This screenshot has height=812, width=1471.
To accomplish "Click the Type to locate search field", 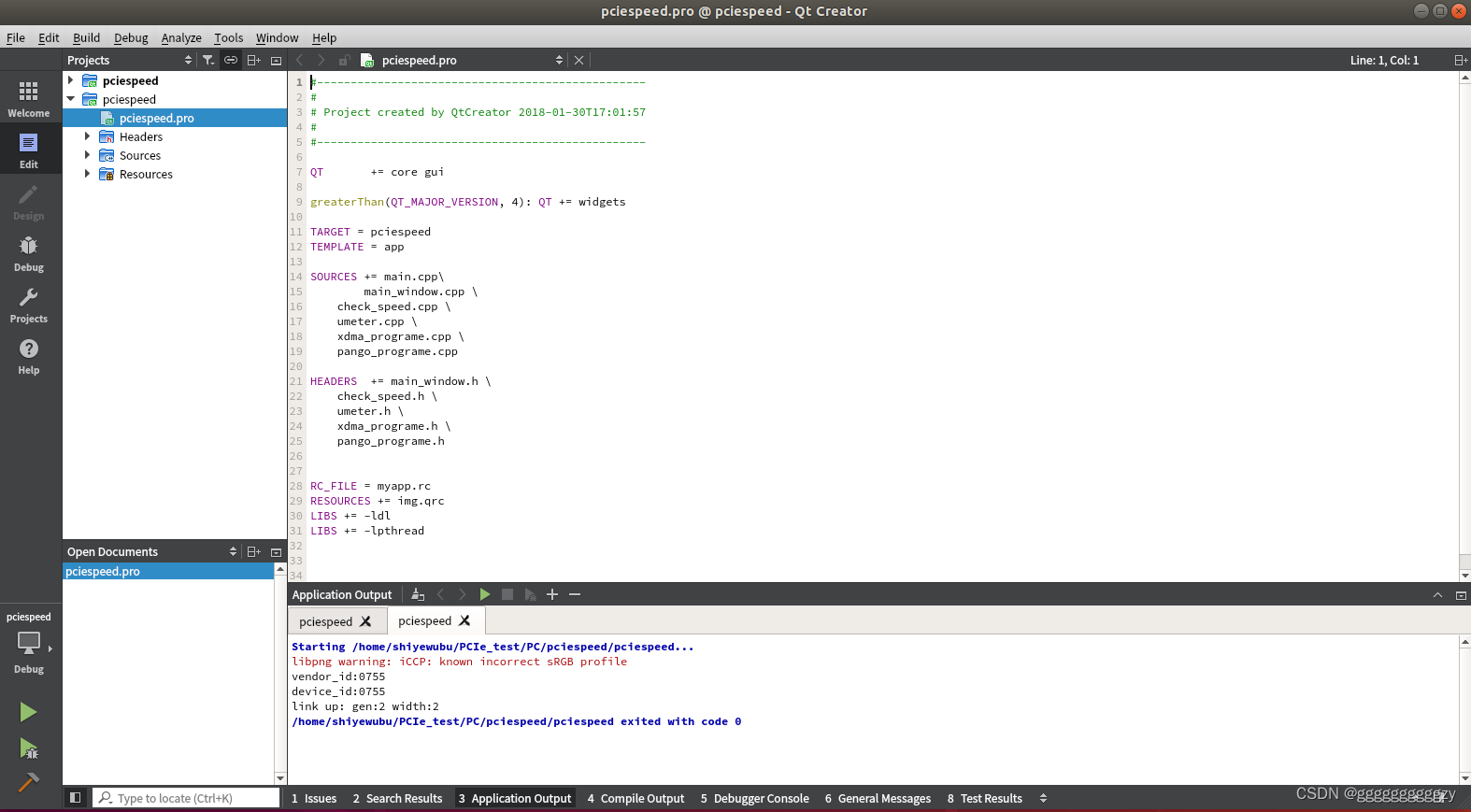I will (186, 798).
